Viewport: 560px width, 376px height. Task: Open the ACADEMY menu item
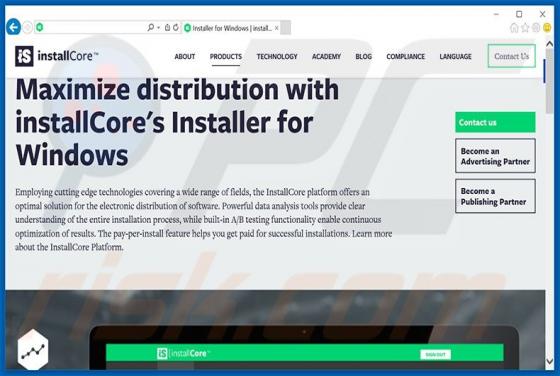click(x=326, y=56)
